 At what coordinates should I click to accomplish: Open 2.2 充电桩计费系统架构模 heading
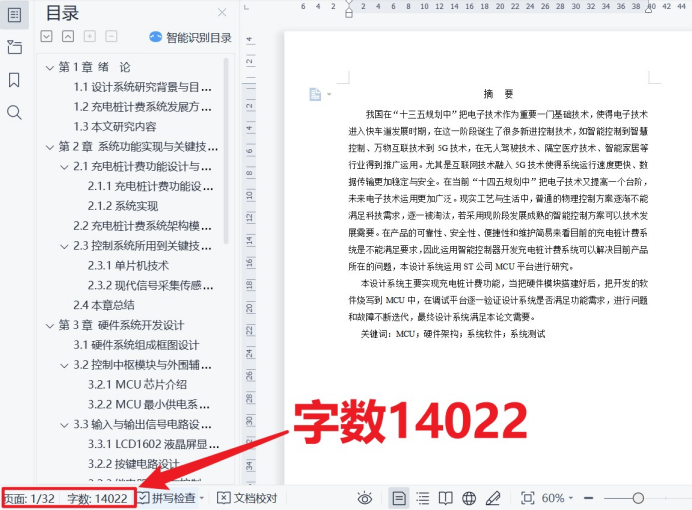click(142, 226)
